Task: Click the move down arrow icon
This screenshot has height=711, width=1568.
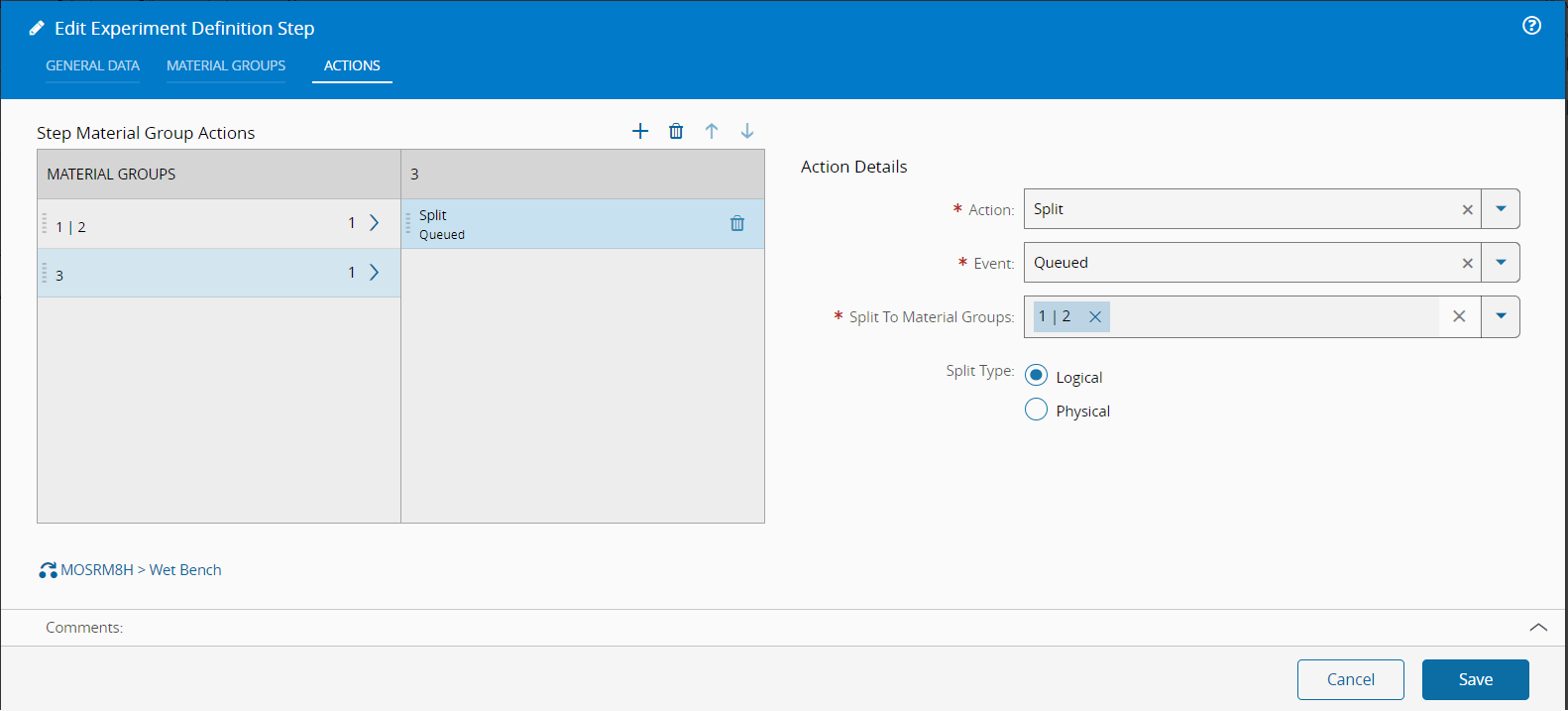Action: (747, 131)
